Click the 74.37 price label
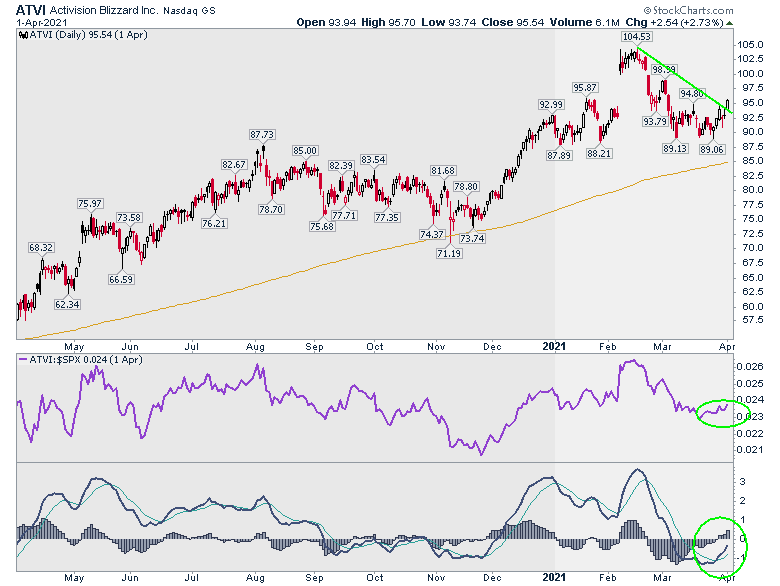 431,235
